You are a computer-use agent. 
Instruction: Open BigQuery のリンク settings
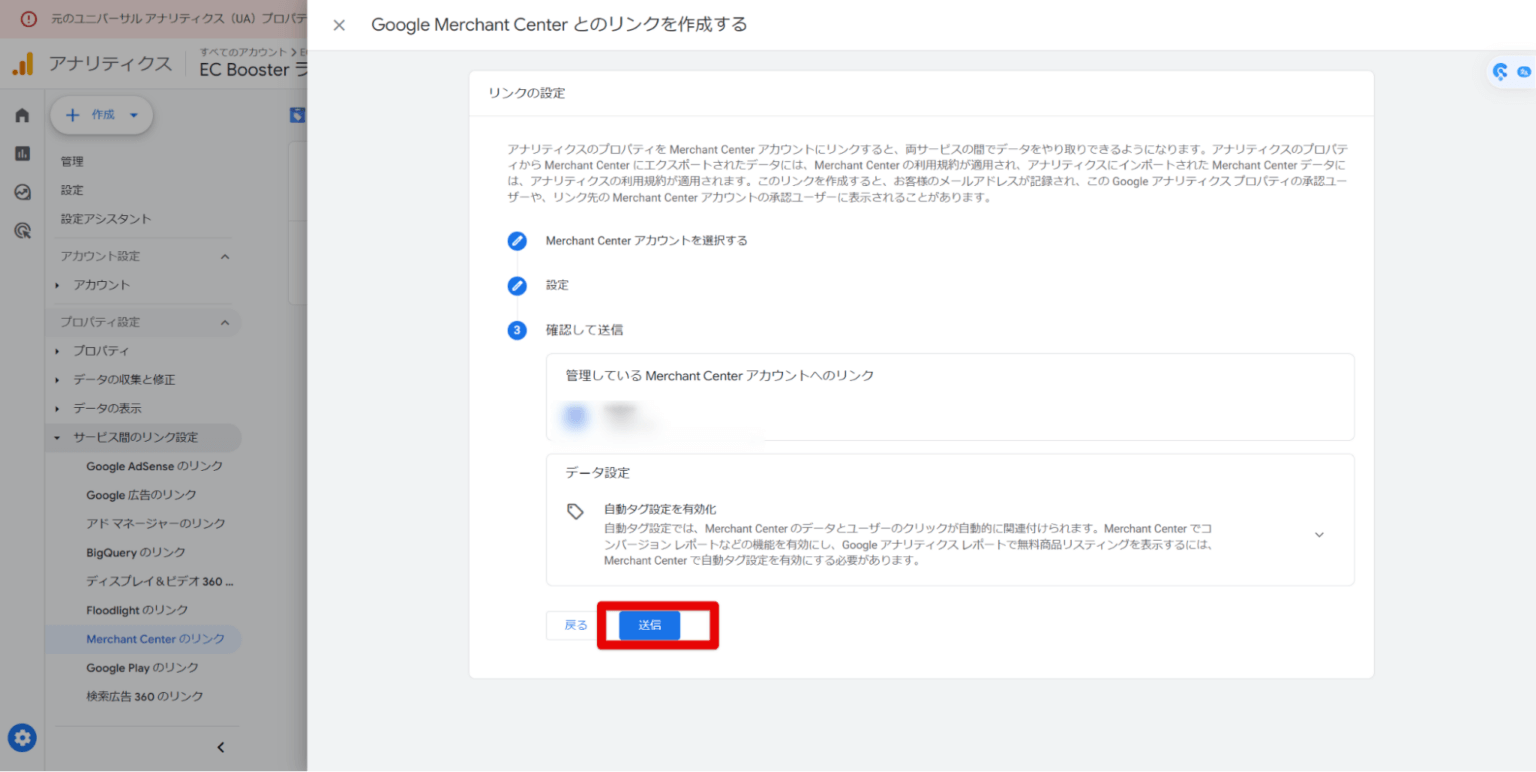(137, 551)
